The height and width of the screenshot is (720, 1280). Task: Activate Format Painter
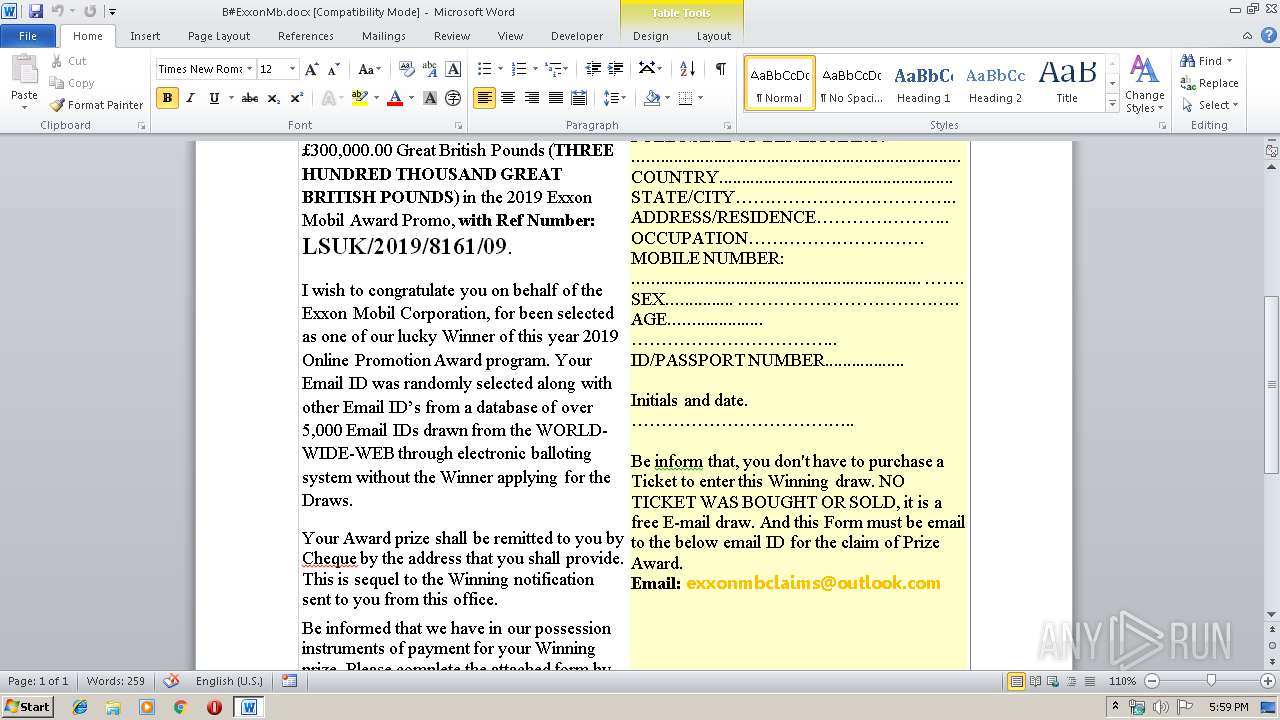[96, 105]
